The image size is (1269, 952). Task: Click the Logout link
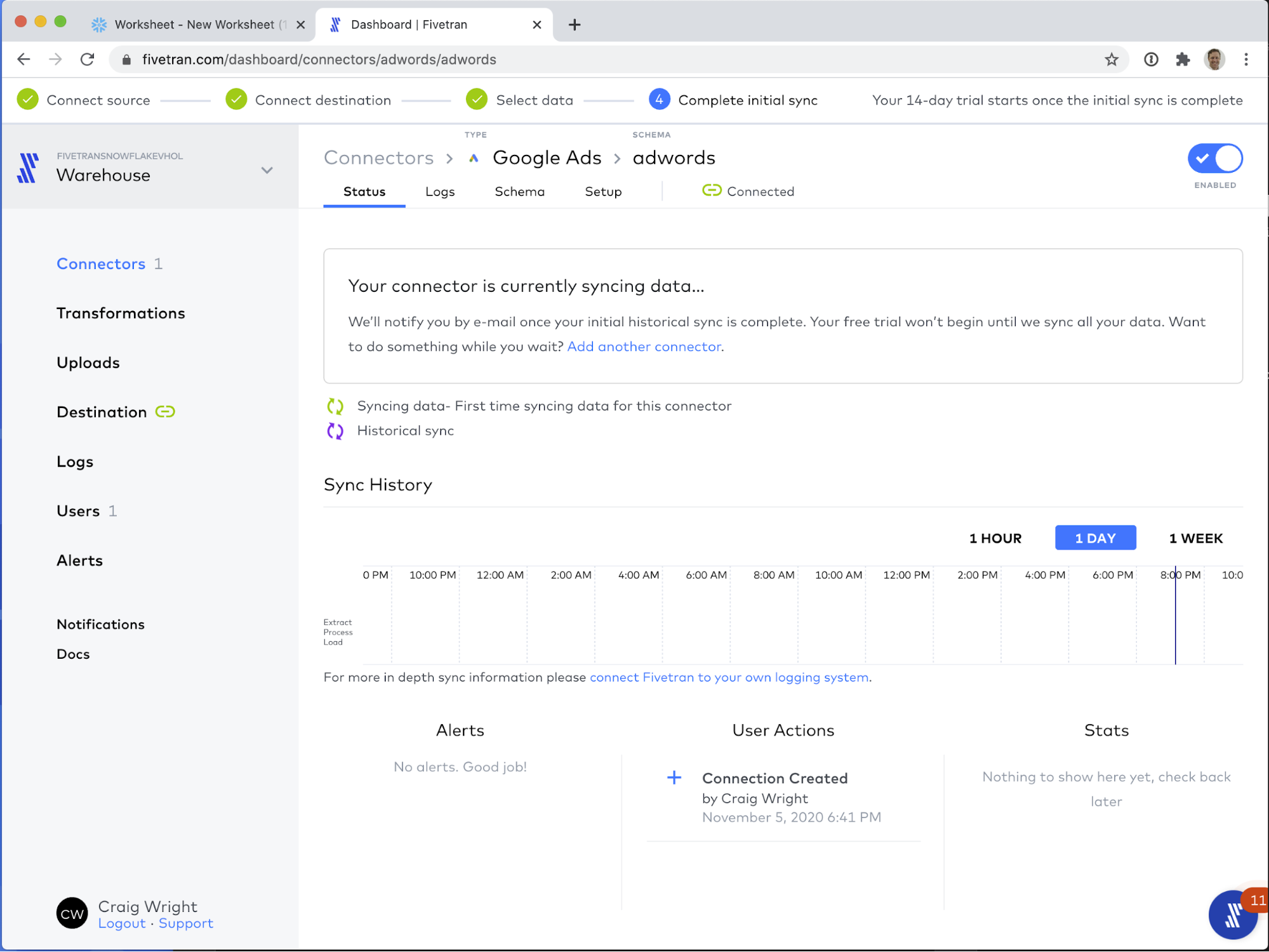click(122, 923)
